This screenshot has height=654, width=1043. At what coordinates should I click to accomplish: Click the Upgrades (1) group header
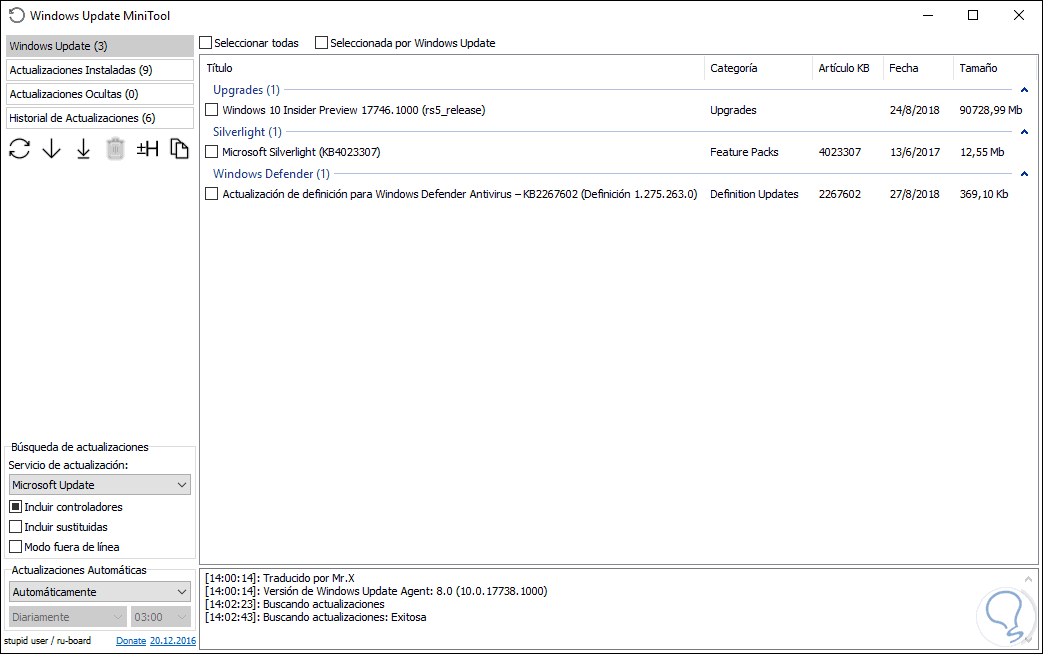[246, 90]
